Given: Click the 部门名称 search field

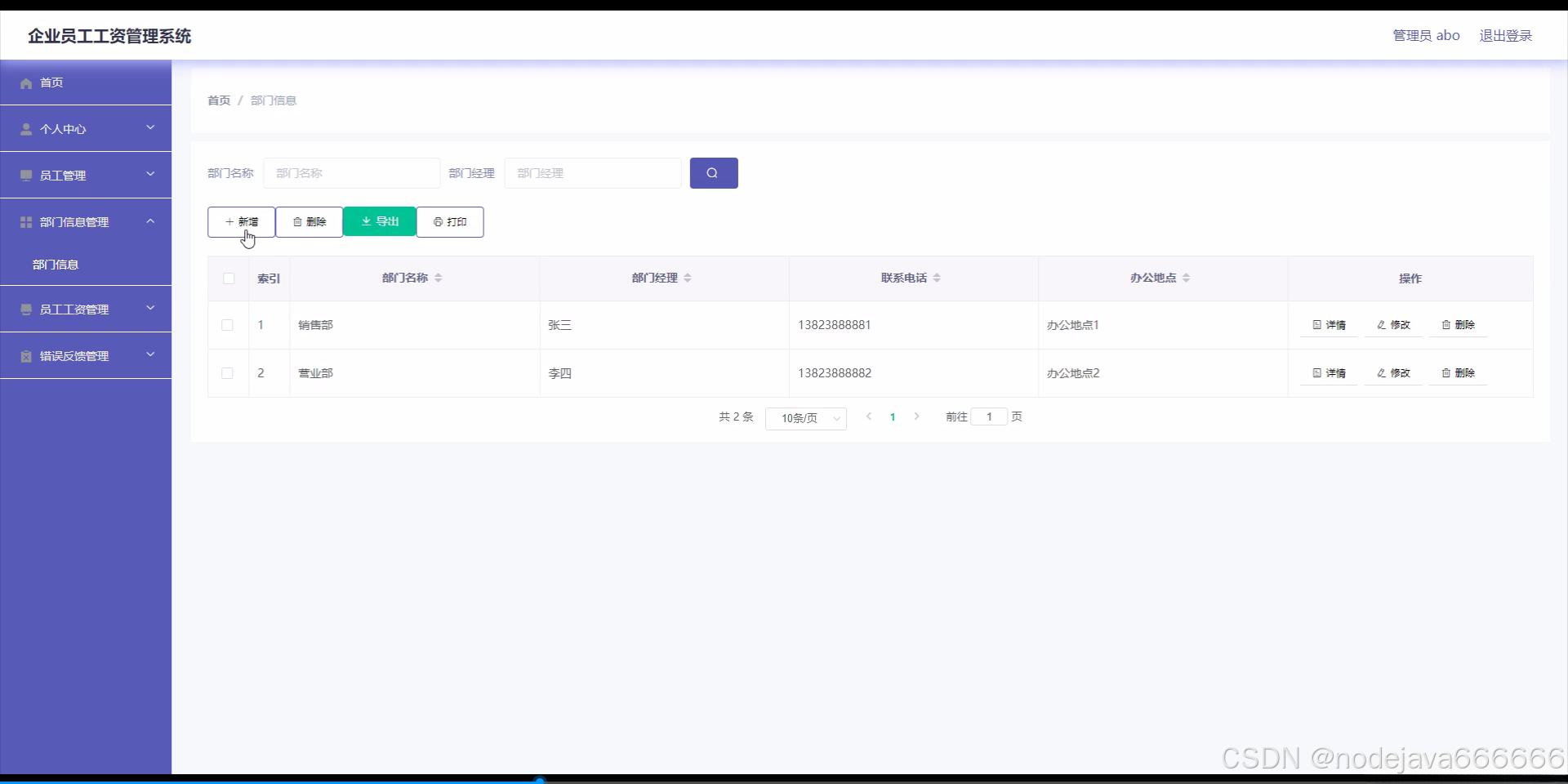Looking at the screenshot, I should pyautogui.click(x=352, y=173).
